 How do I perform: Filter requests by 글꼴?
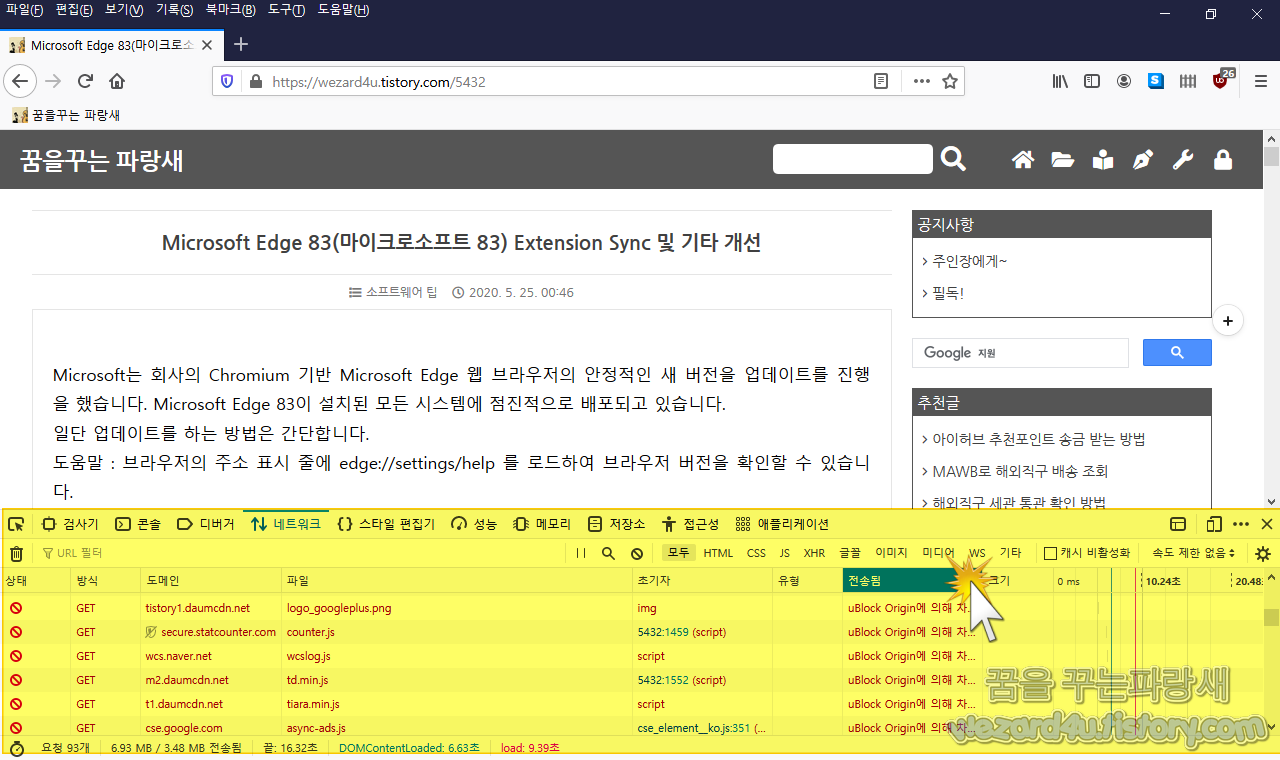(x=850, y=553)
